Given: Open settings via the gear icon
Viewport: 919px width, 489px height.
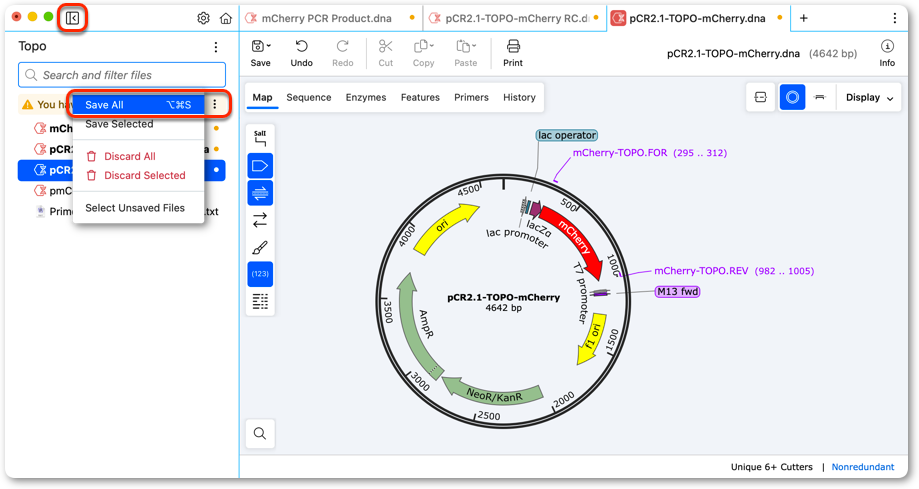Looking at the screenshot, I should (203, 18).
